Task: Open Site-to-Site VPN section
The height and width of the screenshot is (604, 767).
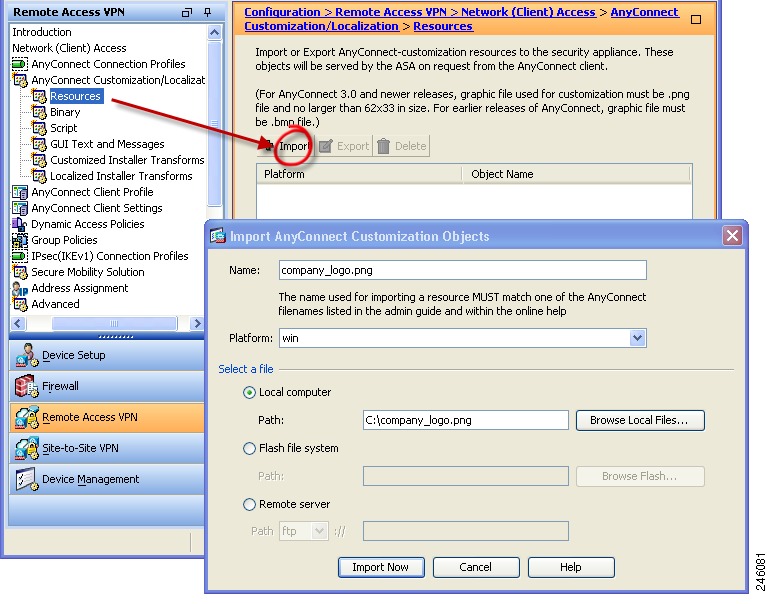Action: 107,448
